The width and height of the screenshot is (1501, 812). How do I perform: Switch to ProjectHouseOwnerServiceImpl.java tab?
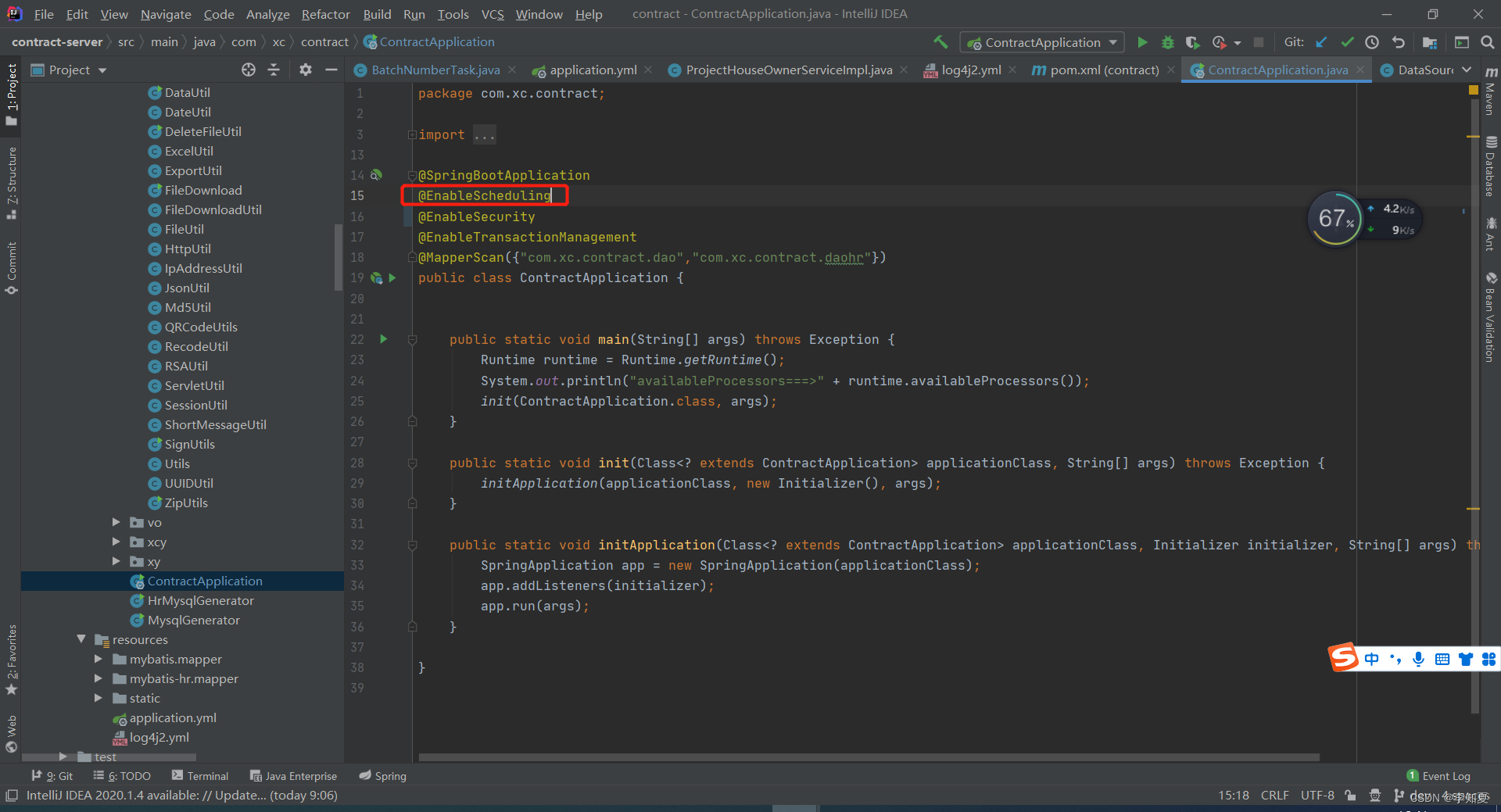[787, 70]
